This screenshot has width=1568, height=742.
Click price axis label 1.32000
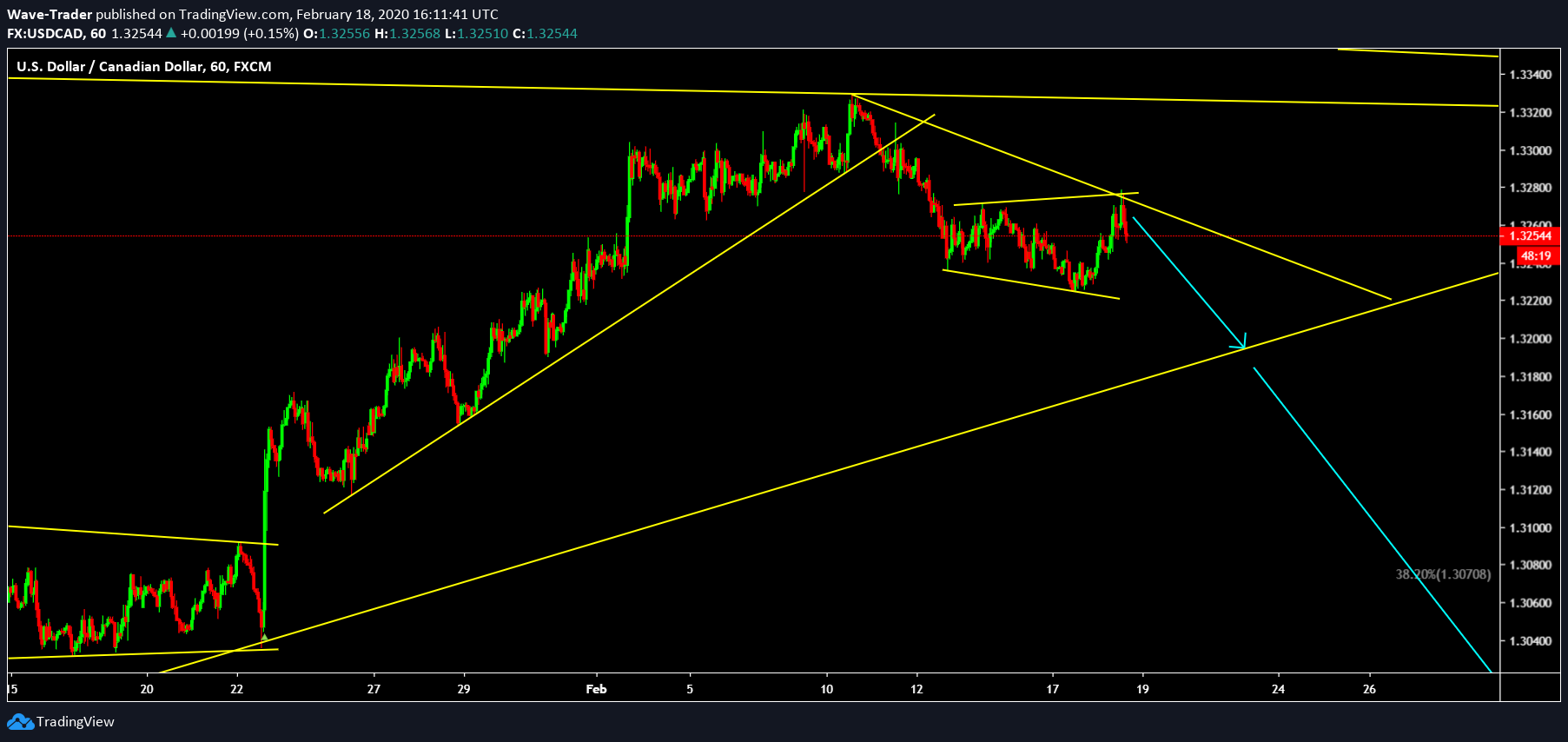(x=1531, y=339)
